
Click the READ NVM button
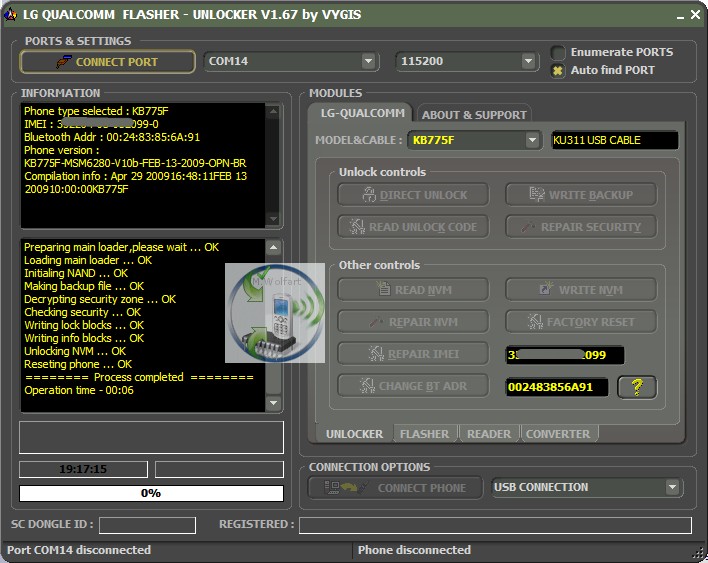click(413, 290)
